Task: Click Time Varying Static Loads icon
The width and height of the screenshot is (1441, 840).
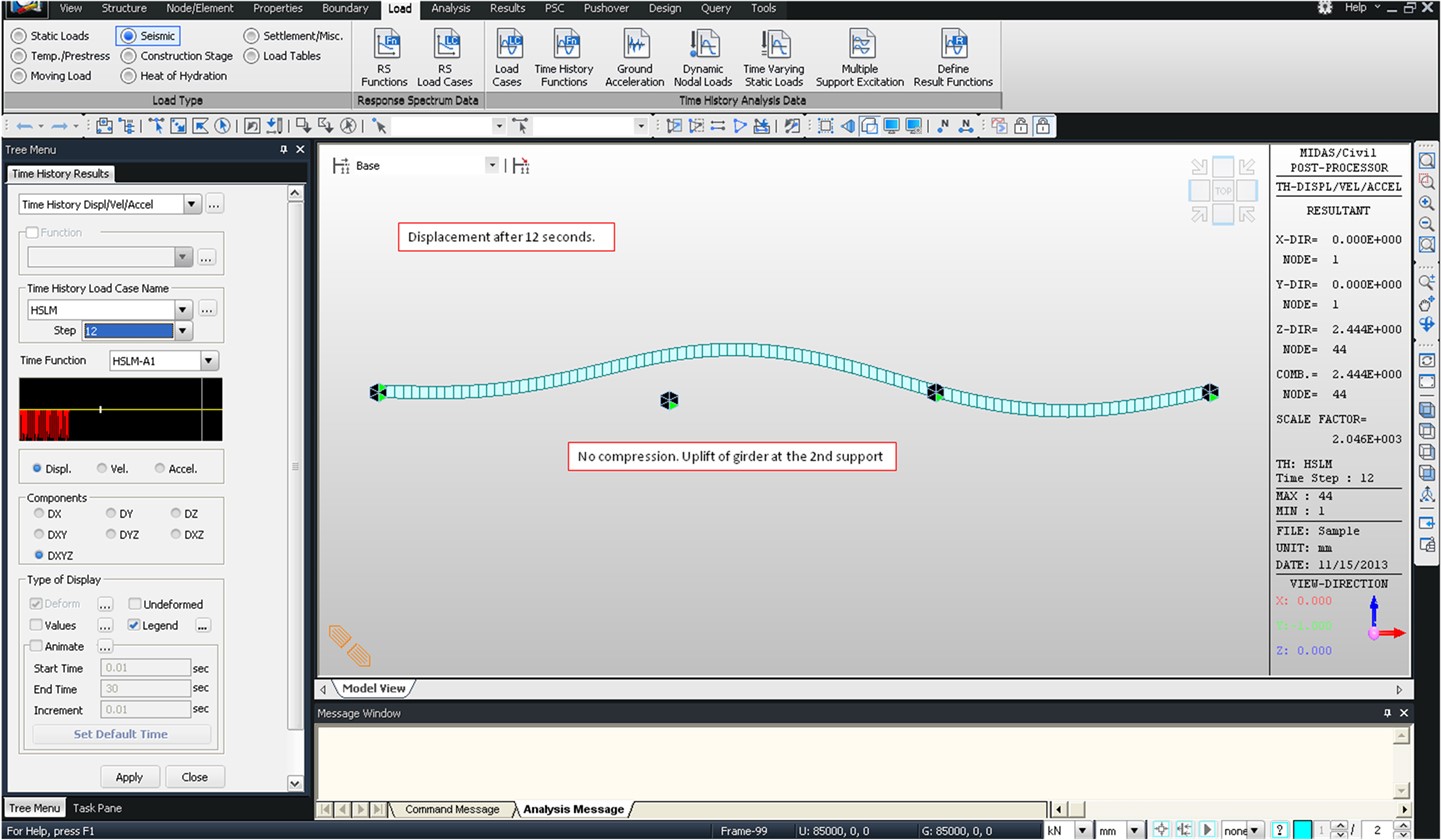Action: [773, 46]
